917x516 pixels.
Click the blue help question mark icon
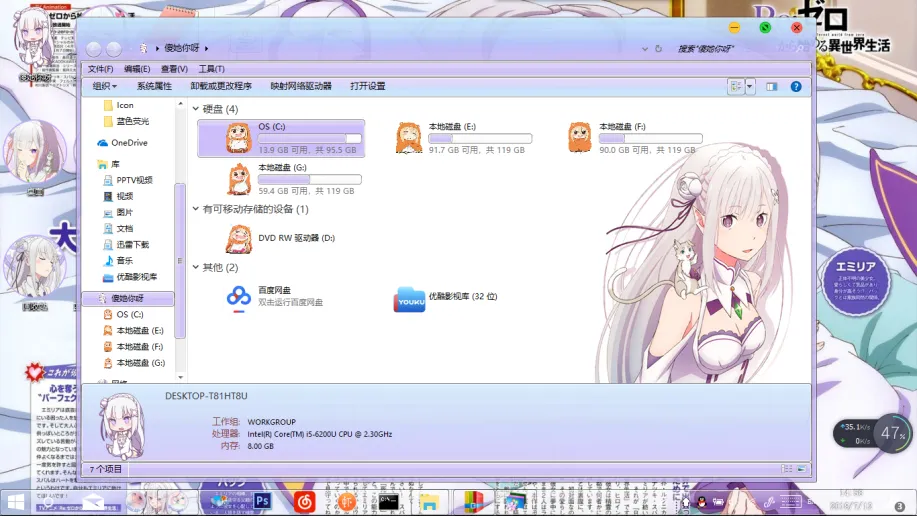tap(796, 87)
